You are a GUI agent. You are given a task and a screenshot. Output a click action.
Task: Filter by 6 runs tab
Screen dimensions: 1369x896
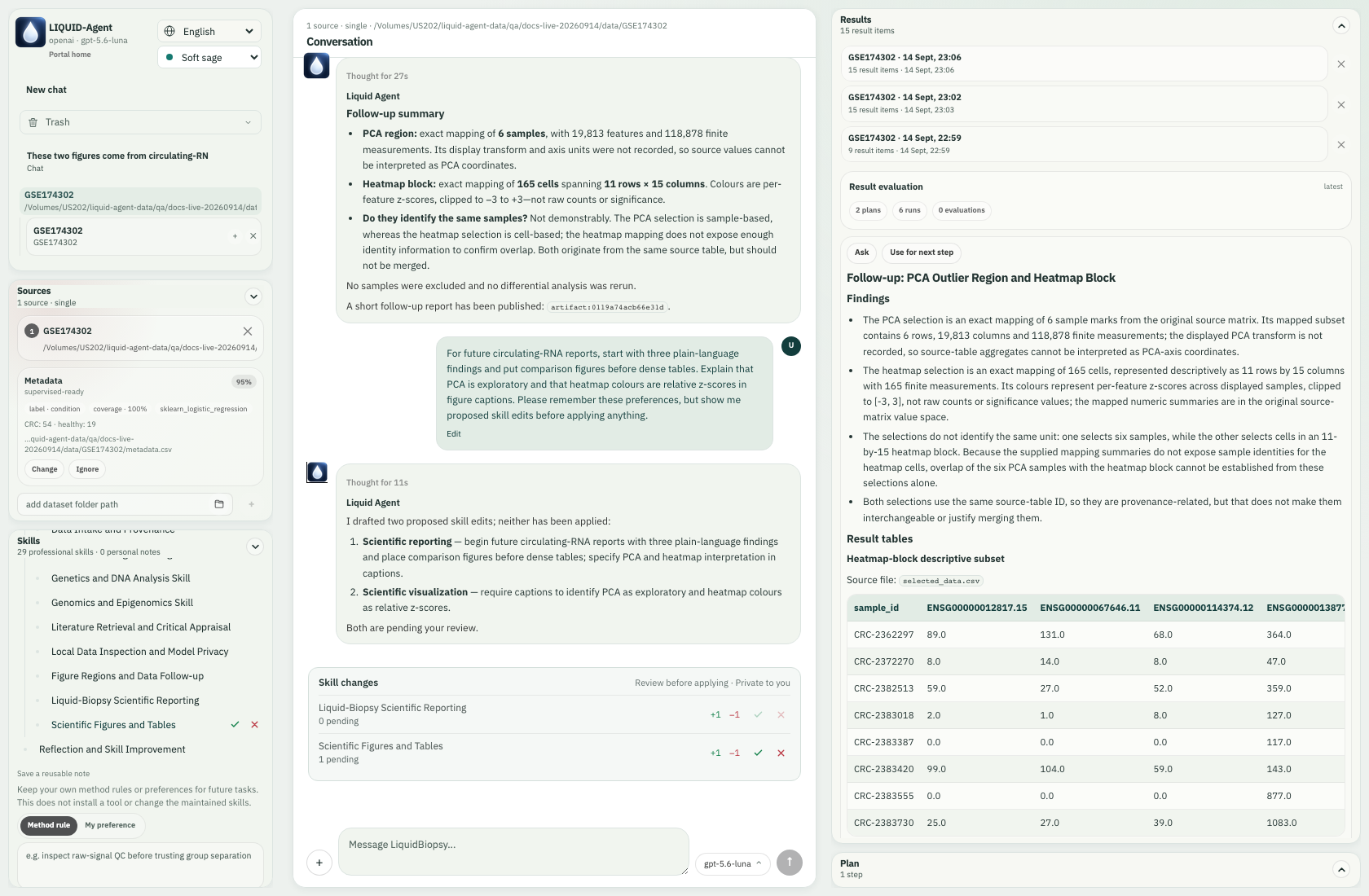click(909, 210)
